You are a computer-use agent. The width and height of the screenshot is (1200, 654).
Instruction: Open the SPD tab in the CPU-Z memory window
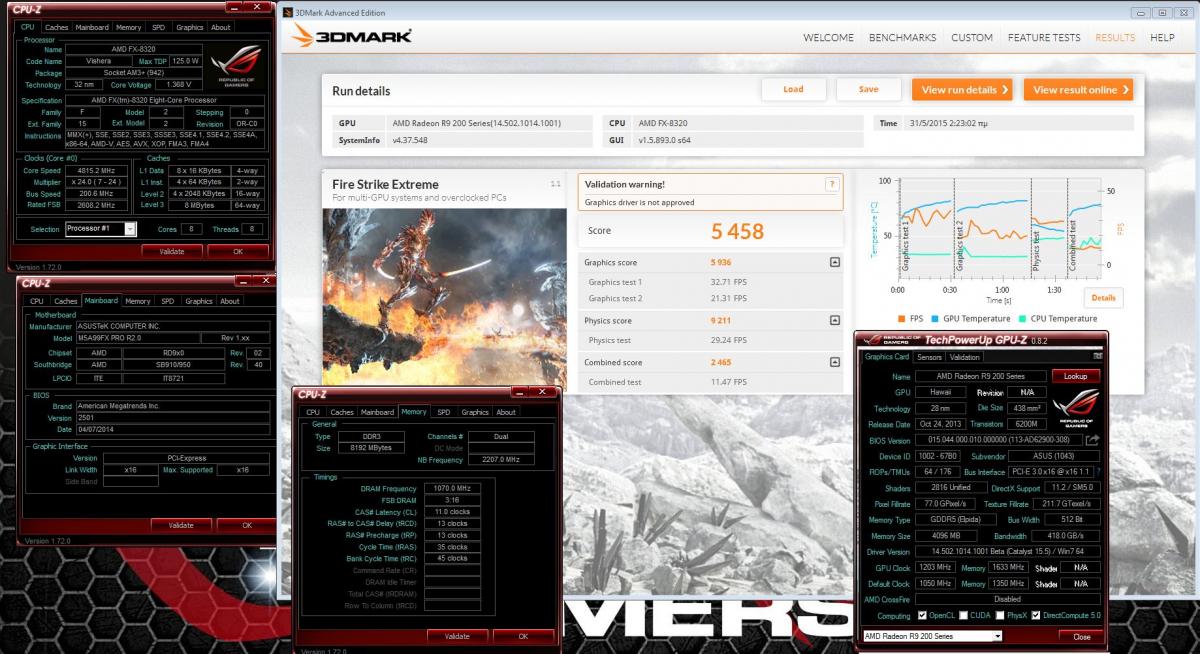pos(443,412)
